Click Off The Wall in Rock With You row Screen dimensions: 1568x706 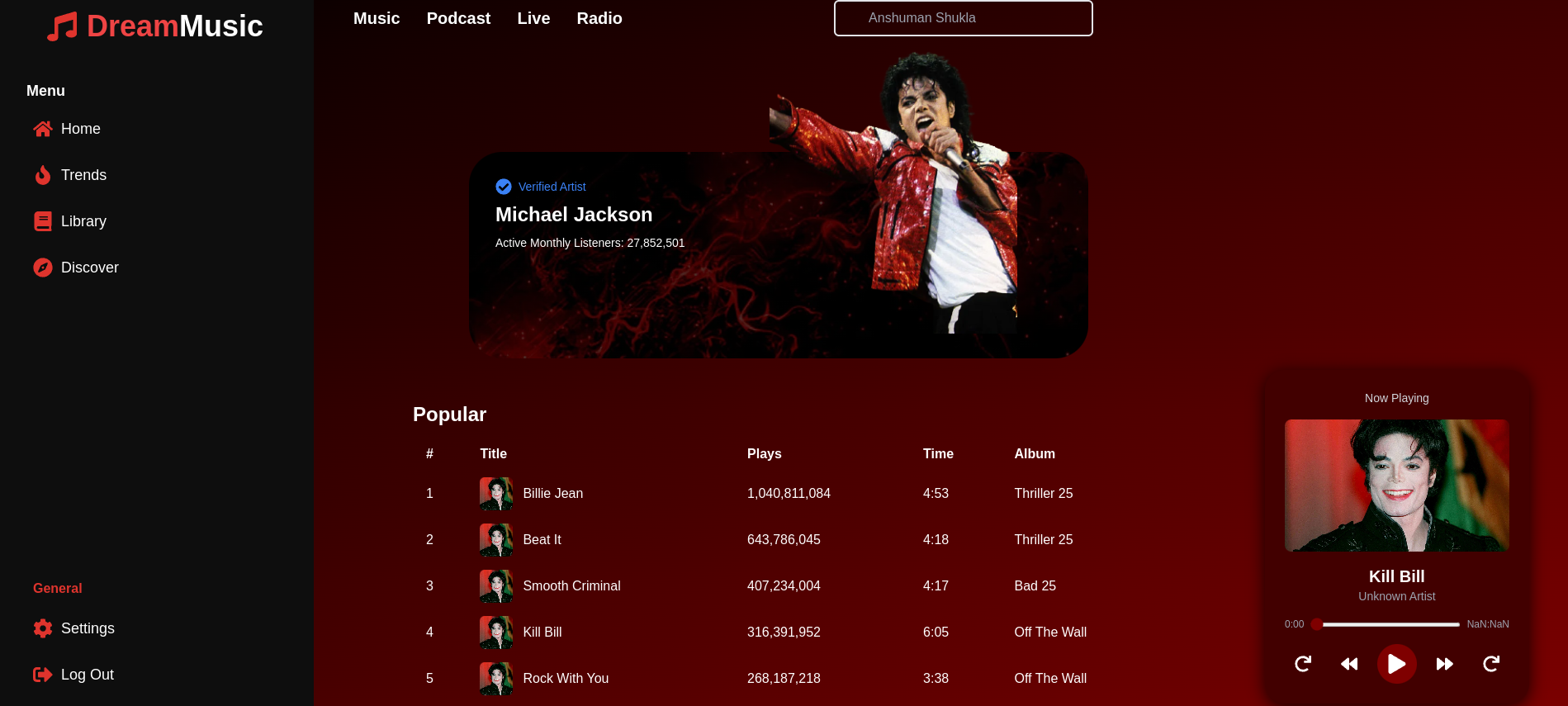coord(1050,679)
